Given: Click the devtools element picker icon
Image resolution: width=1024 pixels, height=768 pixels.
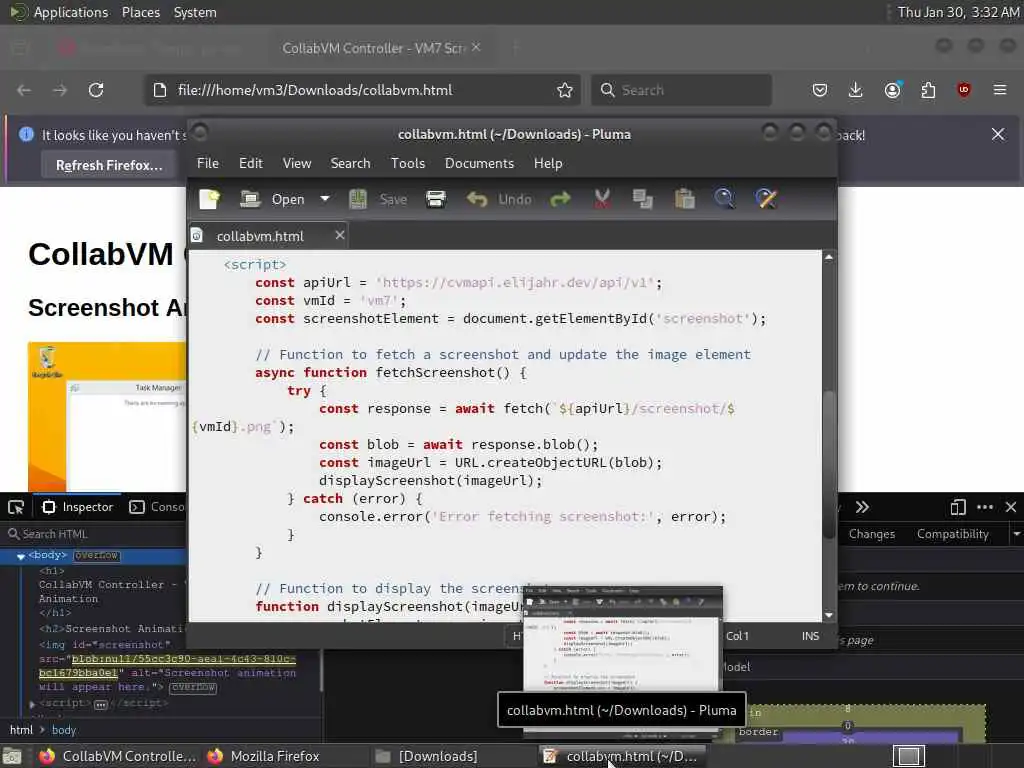Looking at the screenshot, I should (16, 507).
